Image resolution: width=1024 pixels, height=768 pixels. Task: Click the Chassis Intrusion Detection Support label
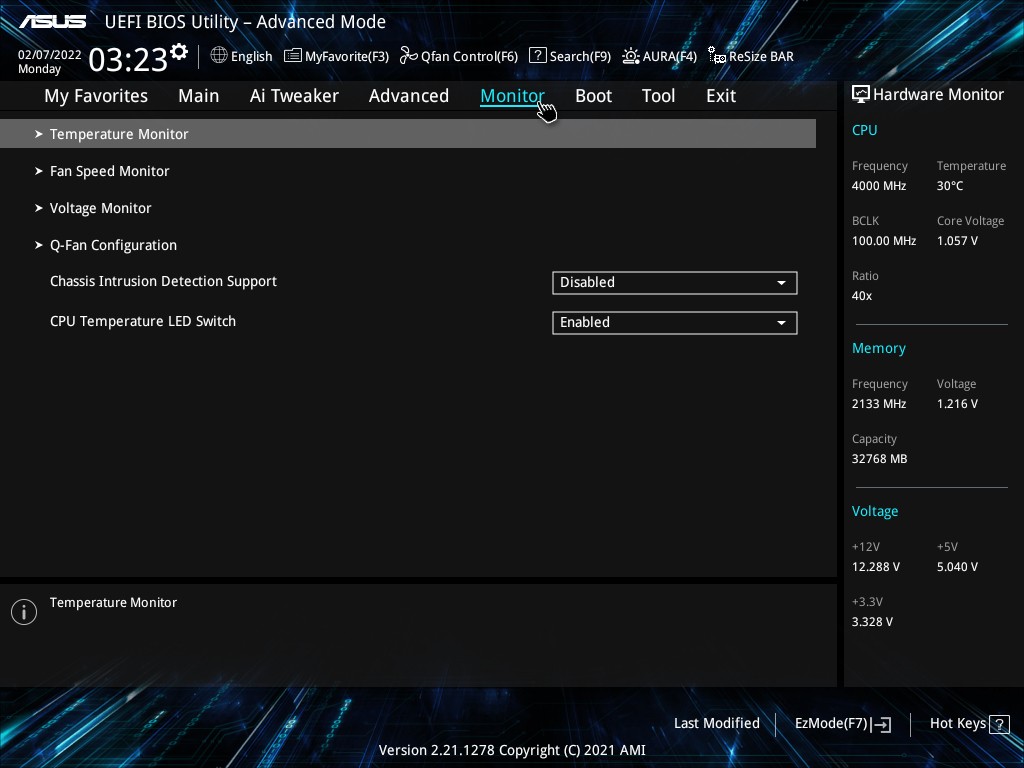[x=163, y=281]
